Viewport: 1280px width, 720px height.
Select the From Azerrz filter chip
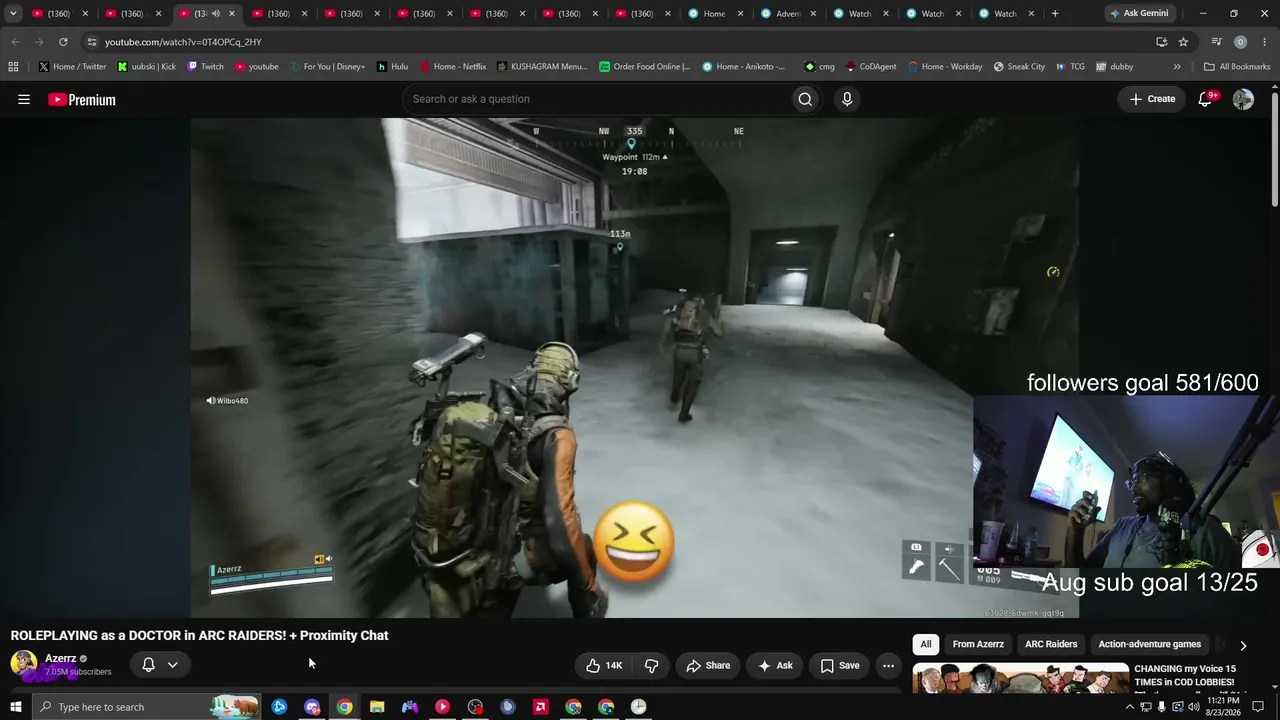click(x=978, y=644)
